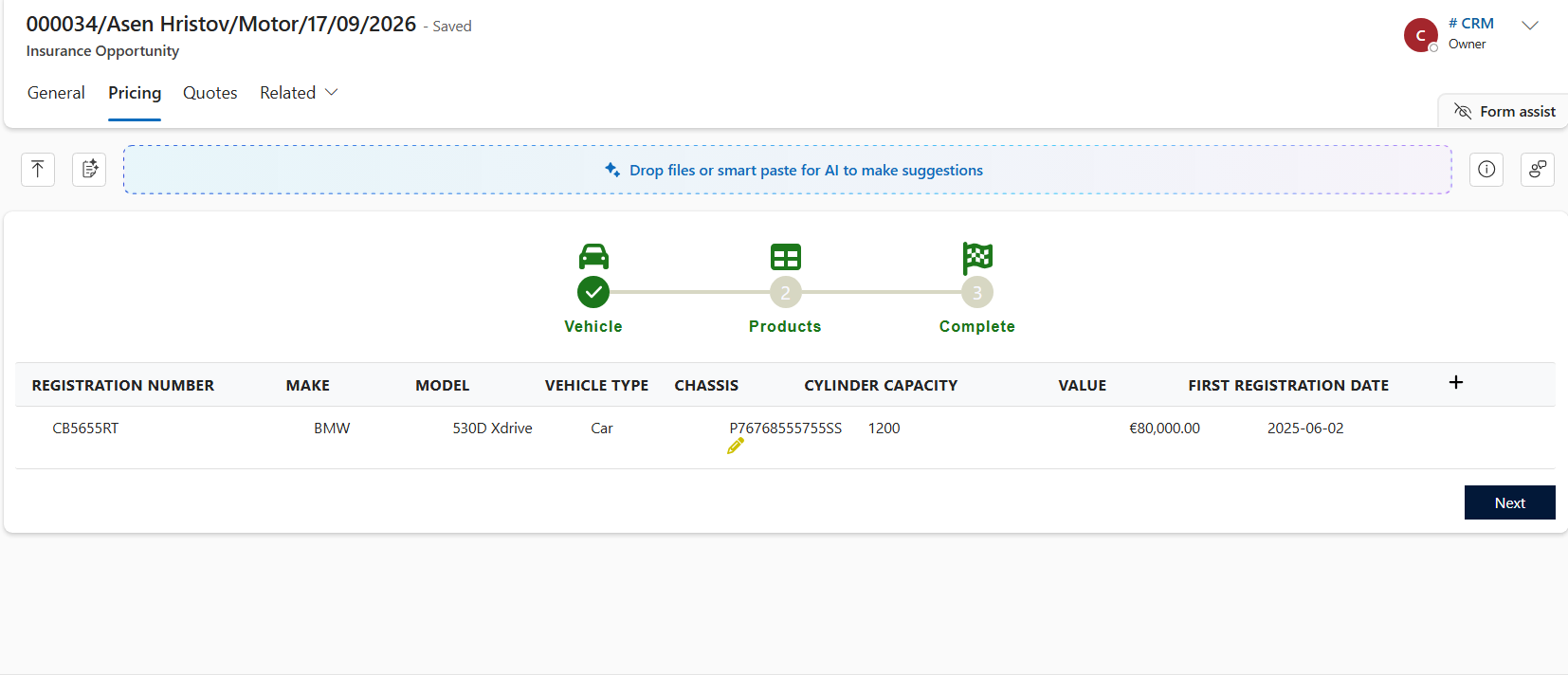
Task: Click the Car vehicle type cell
Action: [602, 429]
